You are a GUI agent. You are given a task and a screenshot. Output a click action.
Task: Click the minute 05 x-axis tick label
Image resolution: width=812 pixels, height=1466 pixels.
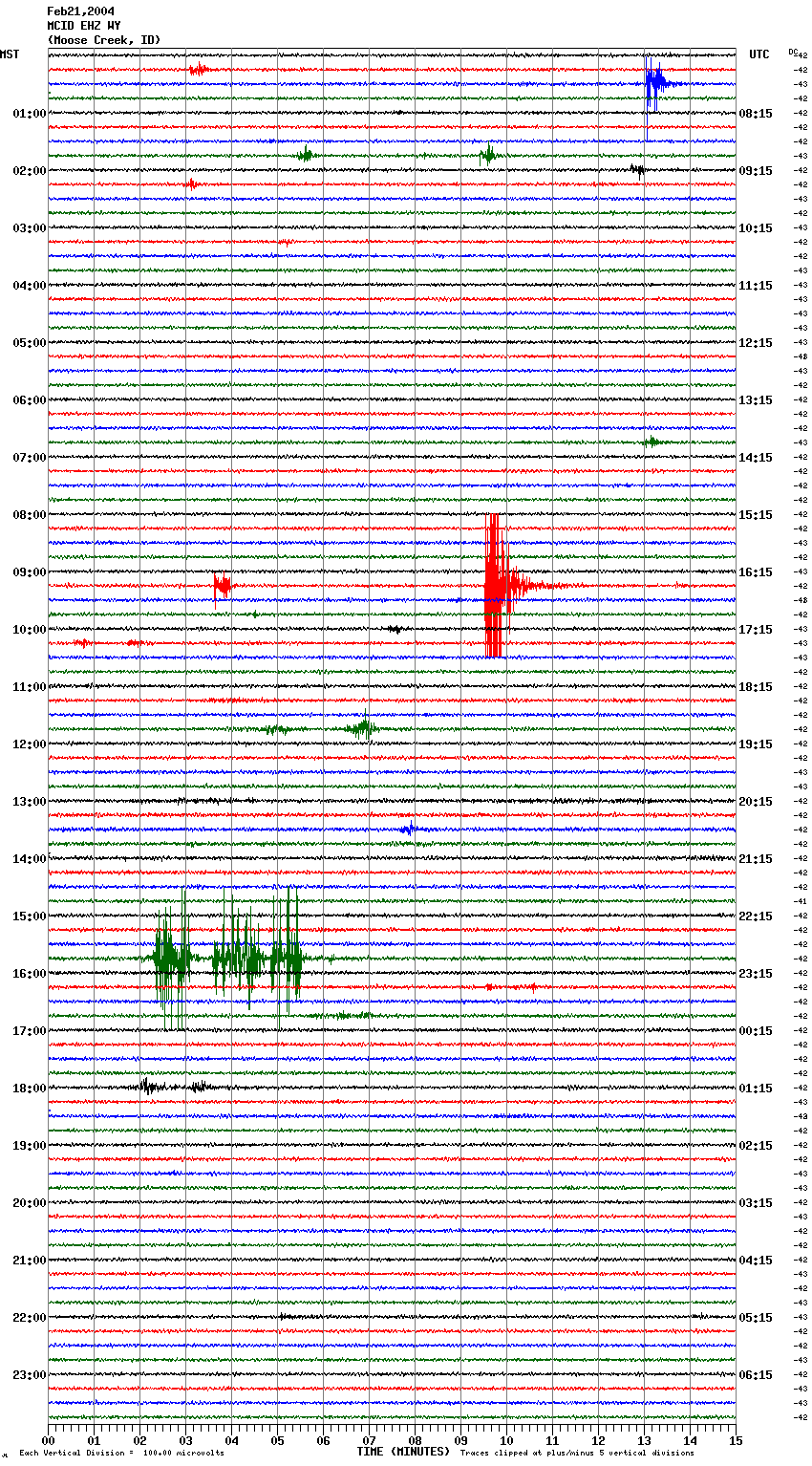point(277,1440)
